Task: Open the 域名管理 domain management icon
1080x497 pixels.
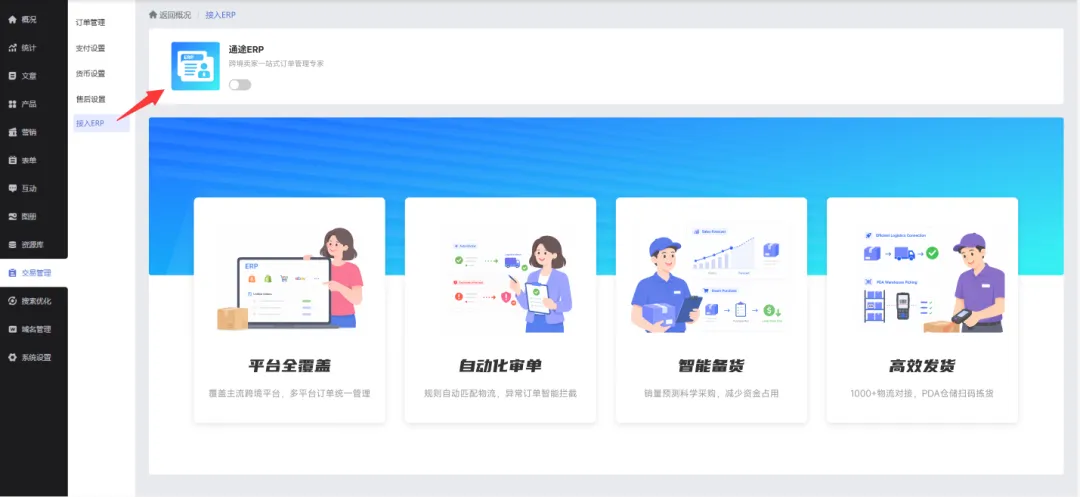Action: tap(12, 329)
